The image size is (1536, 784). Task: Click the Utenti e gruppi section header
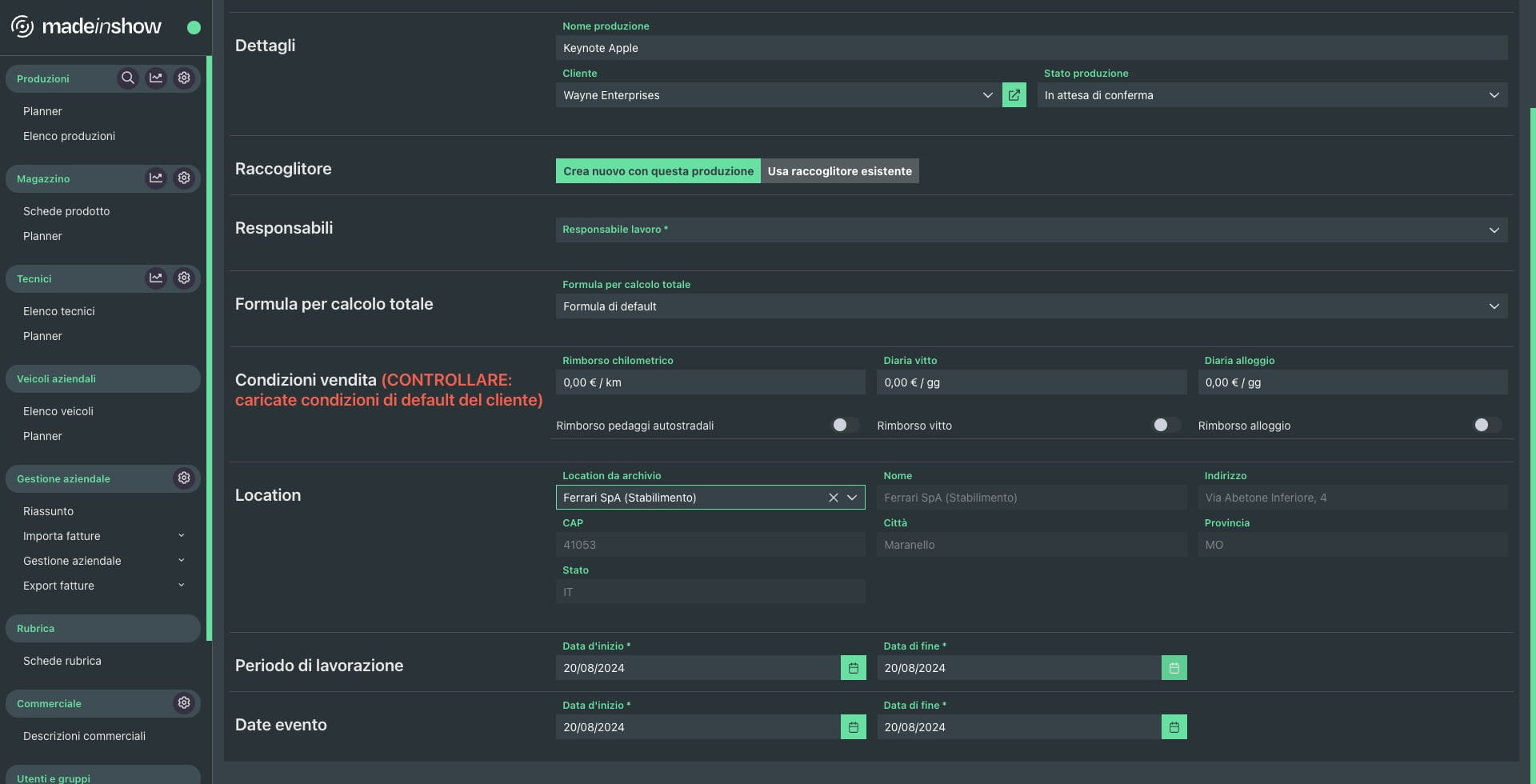[103, 774]
